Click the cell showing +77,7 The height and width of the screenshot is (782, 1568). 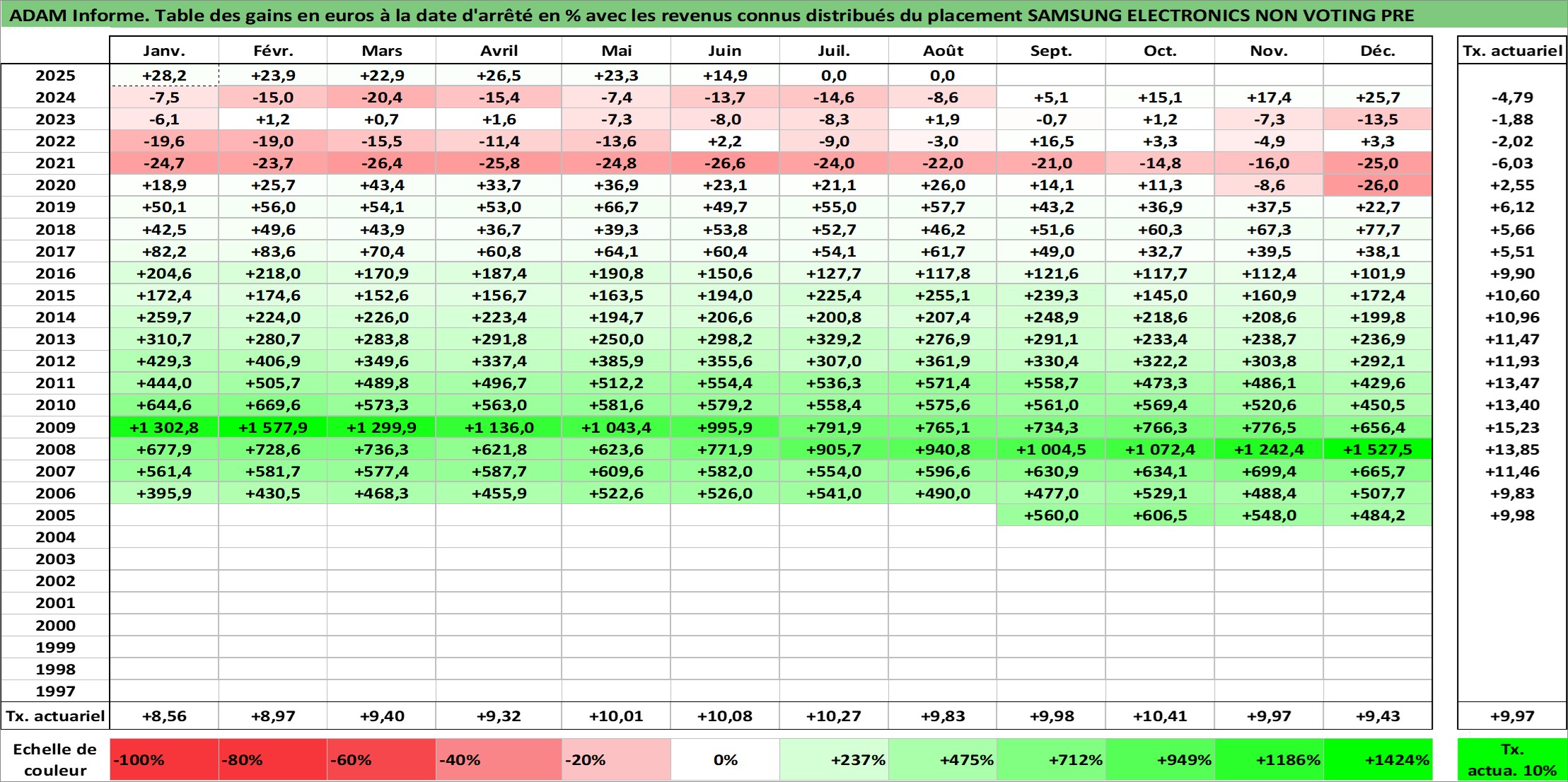click(1378, 229)
